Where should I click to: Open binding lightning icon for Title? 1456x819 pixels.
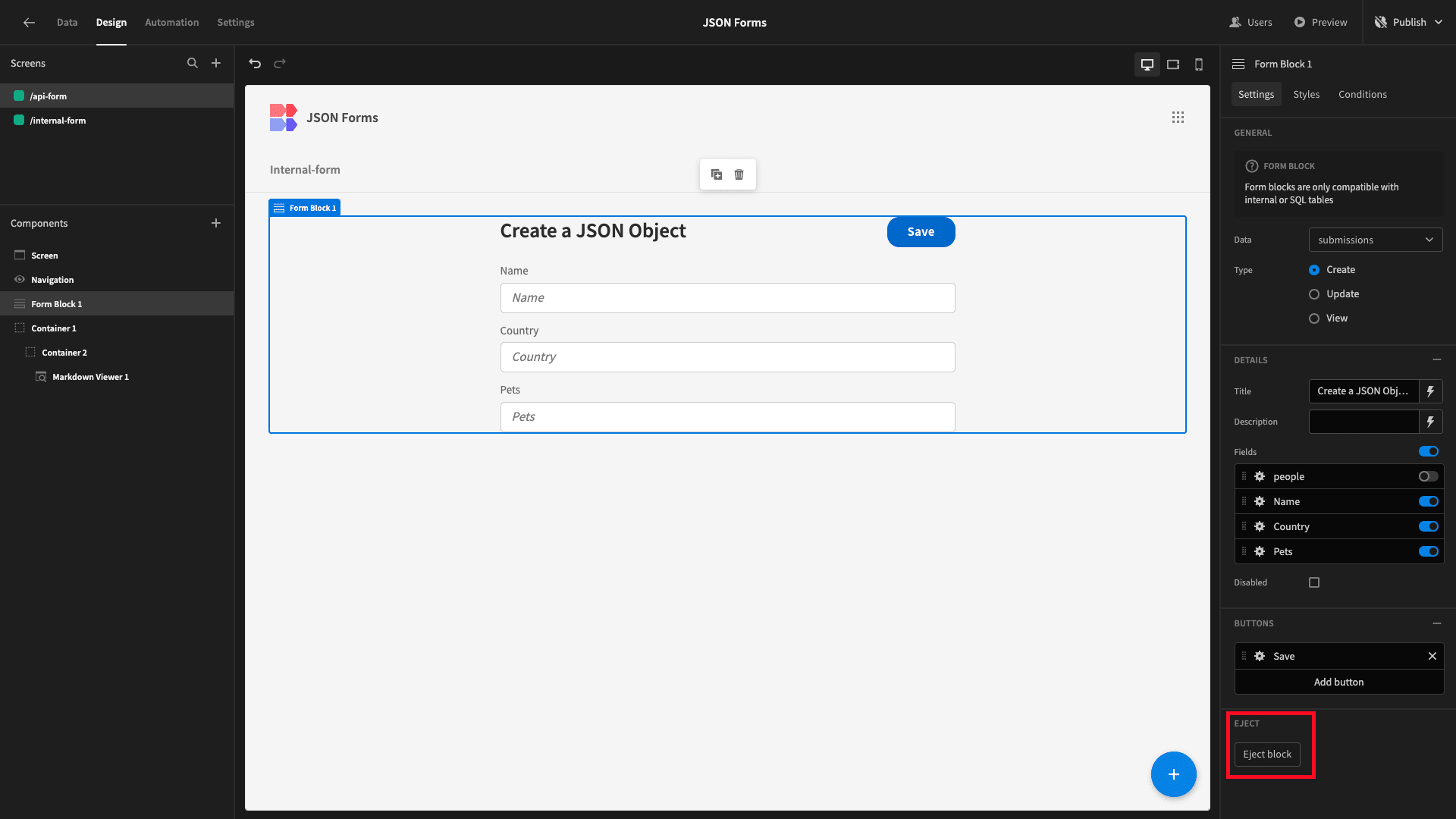[1431, 391]
